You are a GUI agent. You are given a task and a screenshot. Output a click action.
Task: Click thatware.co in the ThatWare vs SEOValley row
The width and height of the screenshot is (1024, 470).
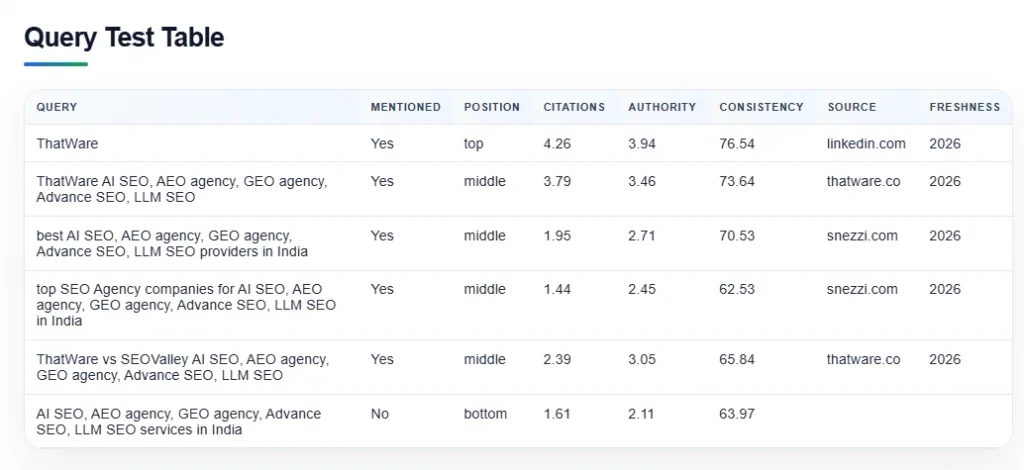(x=864, y=360)
